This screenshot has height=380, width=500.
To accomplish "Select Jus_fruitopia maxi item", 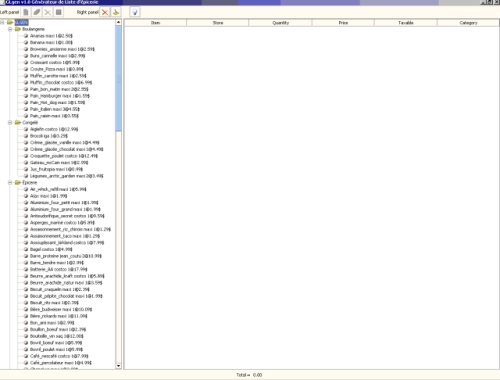I will 57,169.
